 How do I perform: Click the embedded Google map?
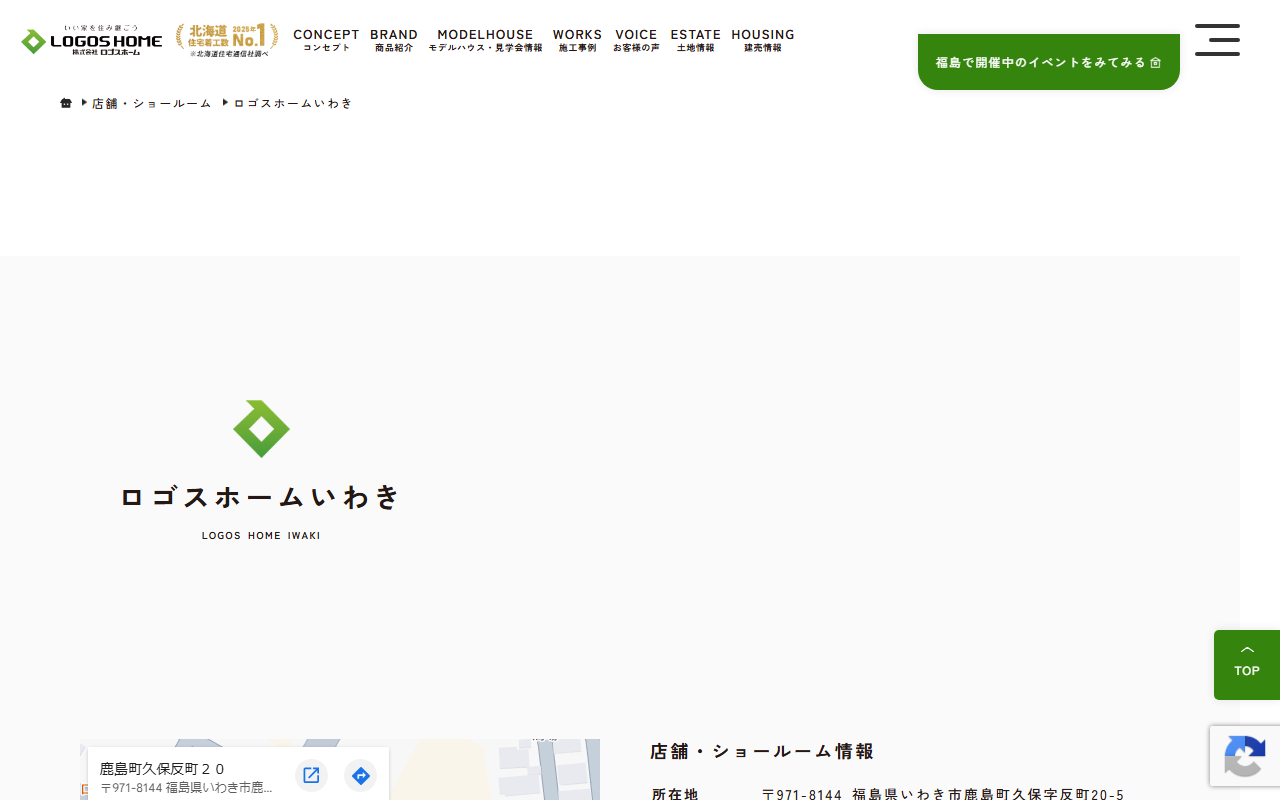coord(340,770)
